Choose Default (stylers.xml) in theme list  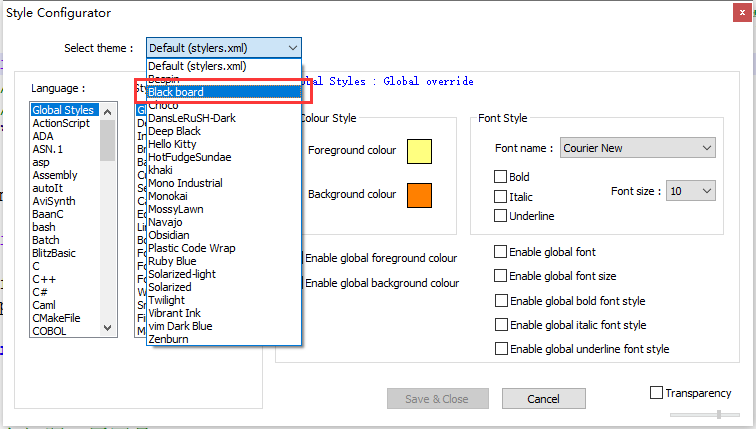224,66
